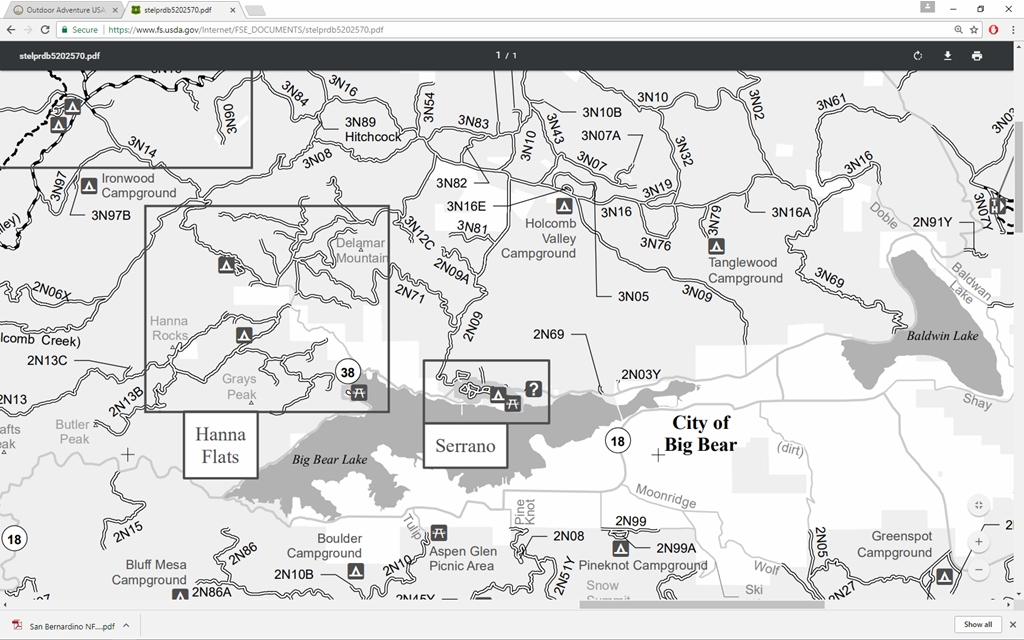This screenshot has width=1024, height=640.
Task: Print the PDF map
Action: click(x=976, y=56)
